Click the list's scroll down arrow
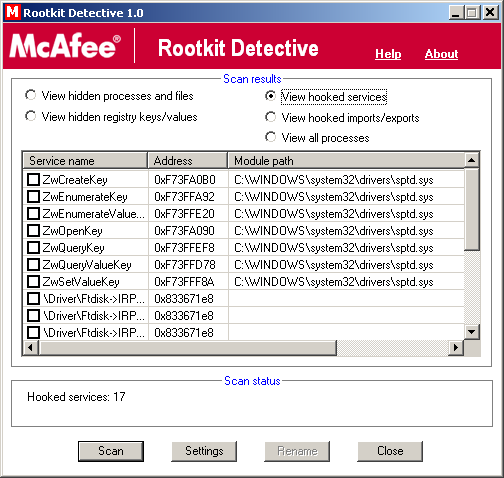The height and width of the screenshot is (478, 504). click(472, 332)
